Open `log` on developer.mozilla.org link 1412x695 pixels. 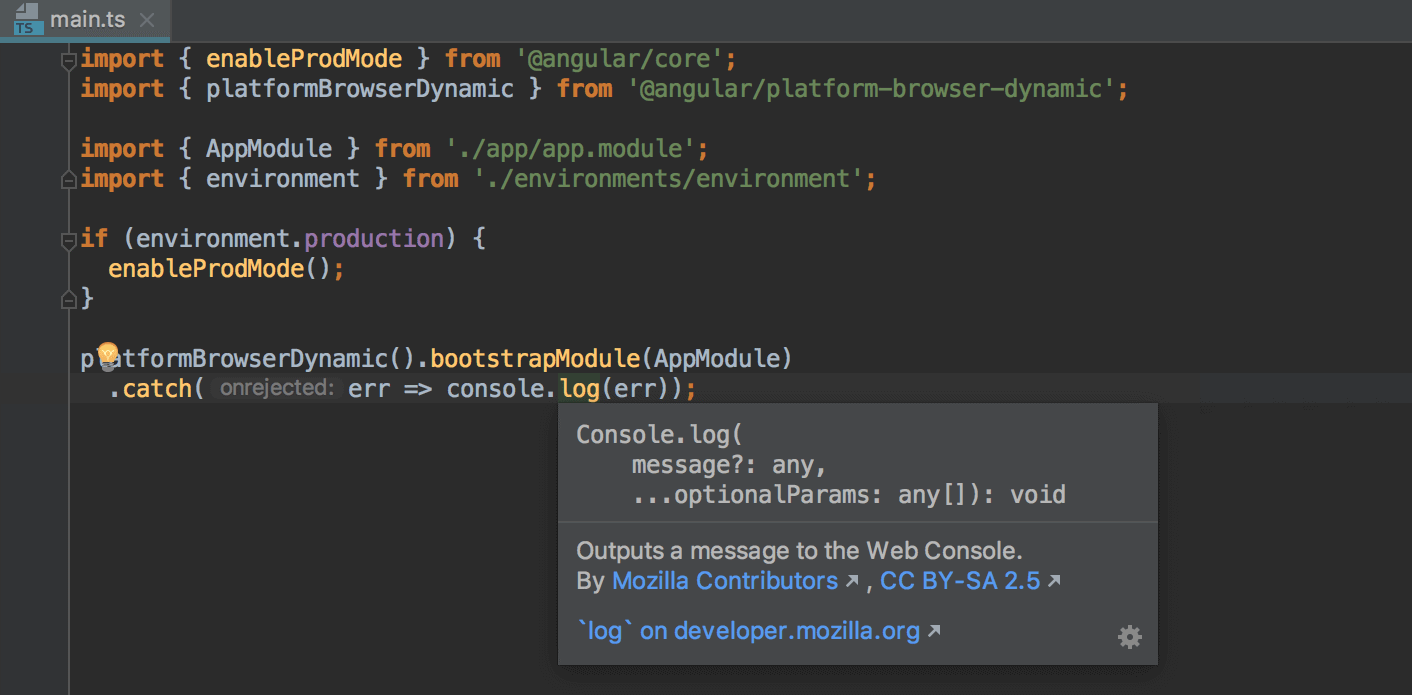click(x=749, y=631)
